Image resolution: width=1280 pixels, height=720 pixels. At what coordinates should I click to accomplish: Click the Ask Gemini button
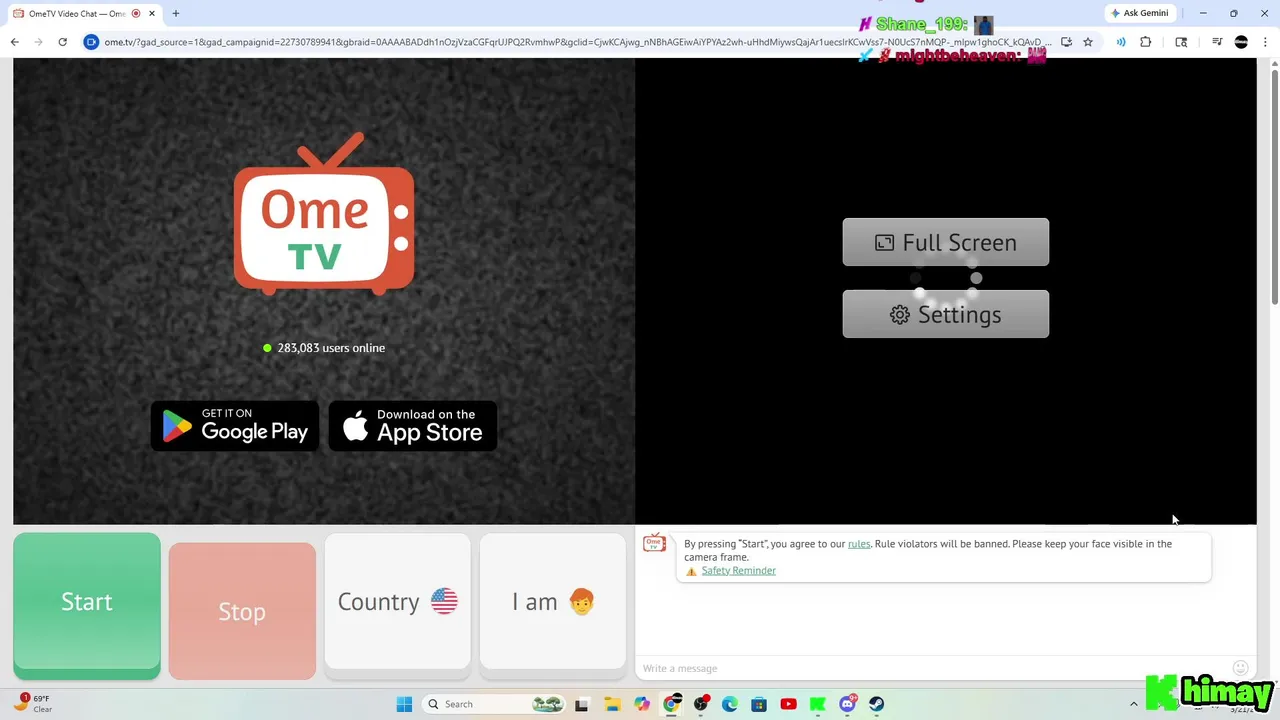coord(1139,13)
